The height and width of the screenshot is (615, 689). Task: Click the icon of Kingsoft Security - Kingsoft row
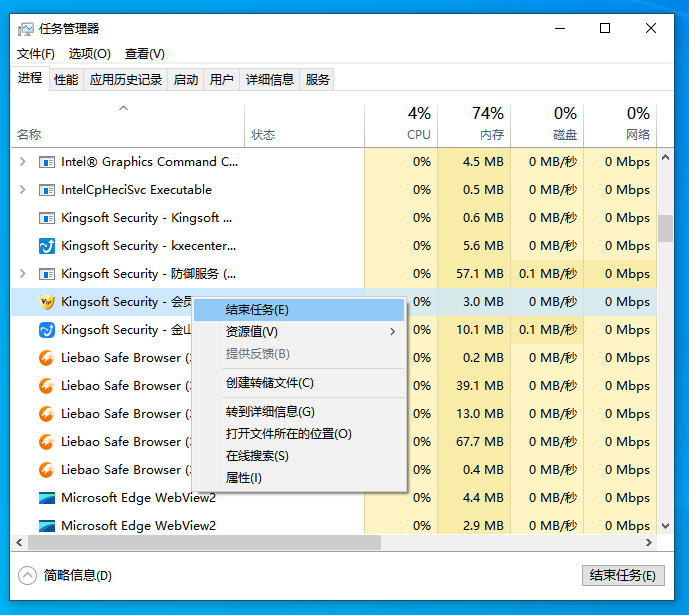coord(47,218)
